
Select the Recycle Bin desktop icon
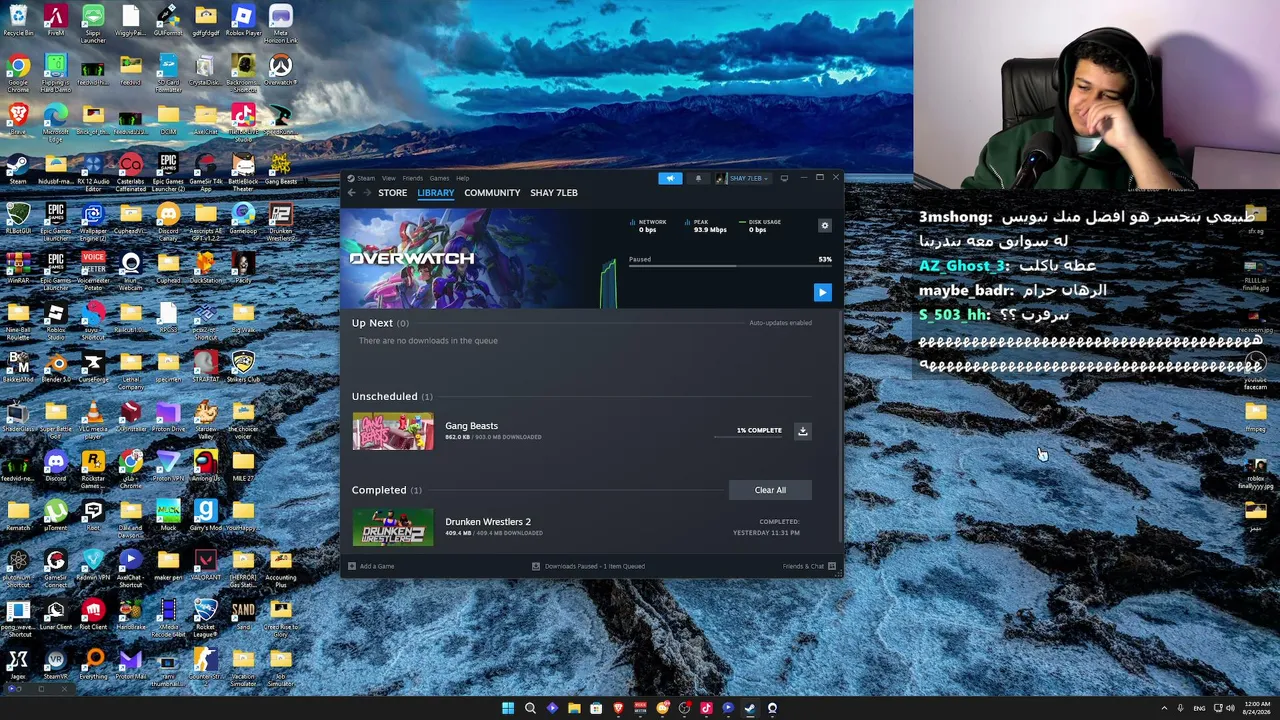coord(18,21)
